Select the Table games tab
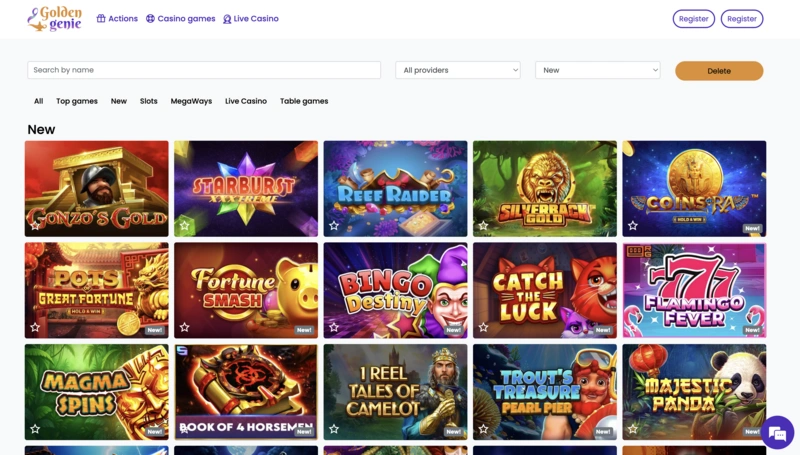Screen dimensions: 800x455 pos(304,101)
